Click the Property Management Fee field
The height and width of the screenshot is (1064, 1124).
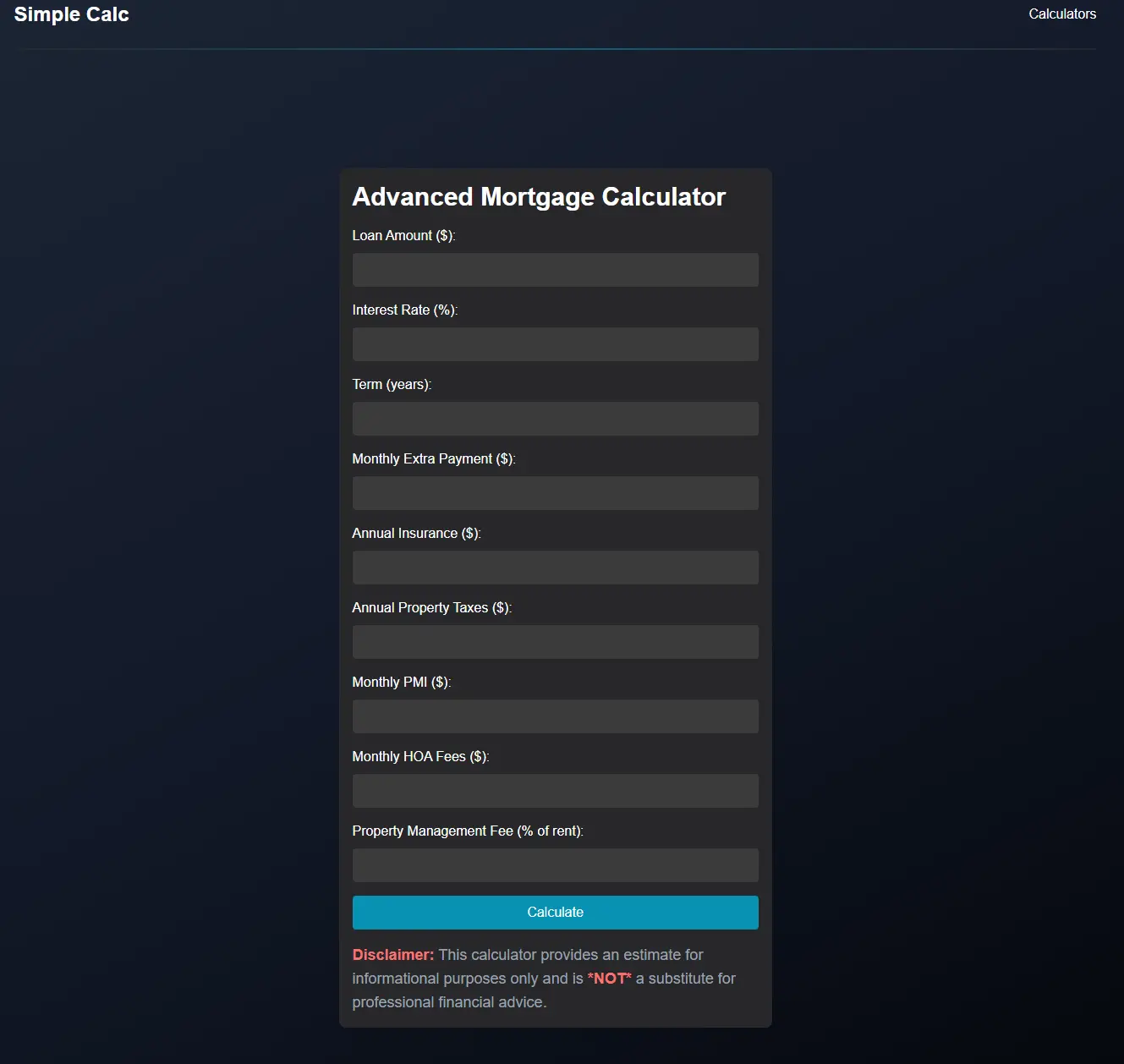555,864
